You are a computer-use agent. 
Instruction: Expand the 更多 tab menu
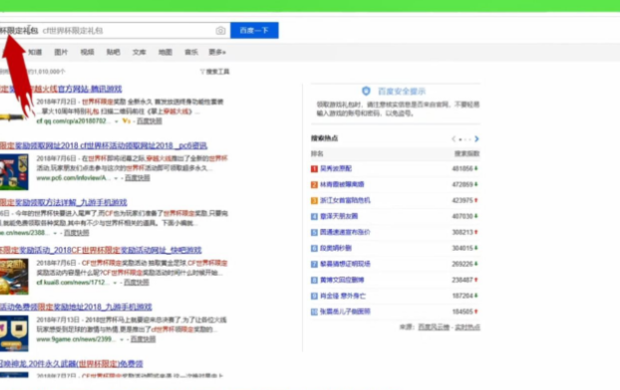coord(217,52)
